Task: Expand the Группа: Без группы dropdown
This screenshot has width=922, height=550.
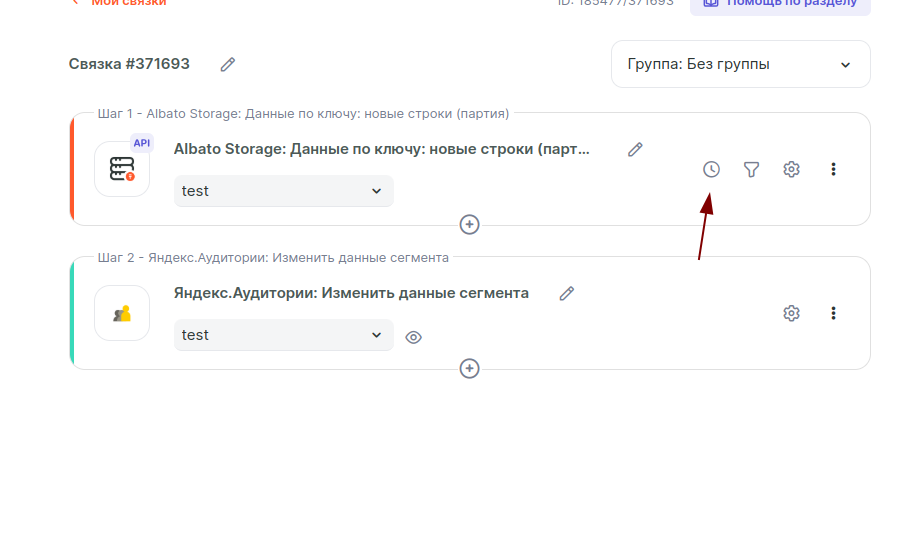Action: (x=740, y=64)
